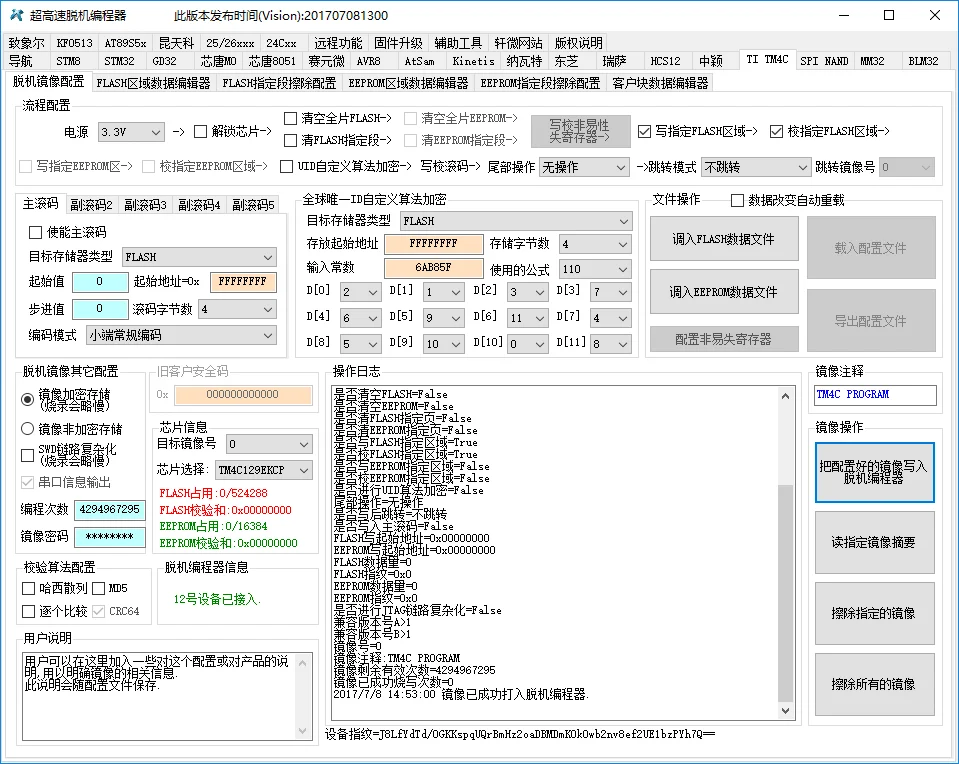
Task: Switch to the STM32 chip tab
Action: (x=119, y=61)
